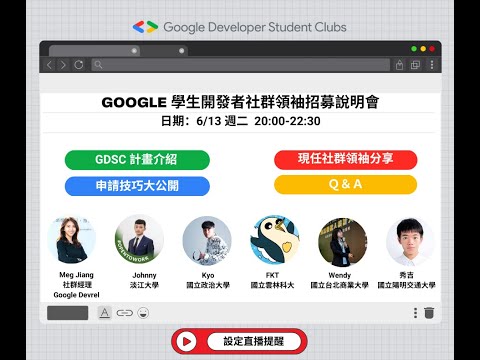Click the trash delete icon
Viewport: 480px width, 360px height.
pos(429,313)
